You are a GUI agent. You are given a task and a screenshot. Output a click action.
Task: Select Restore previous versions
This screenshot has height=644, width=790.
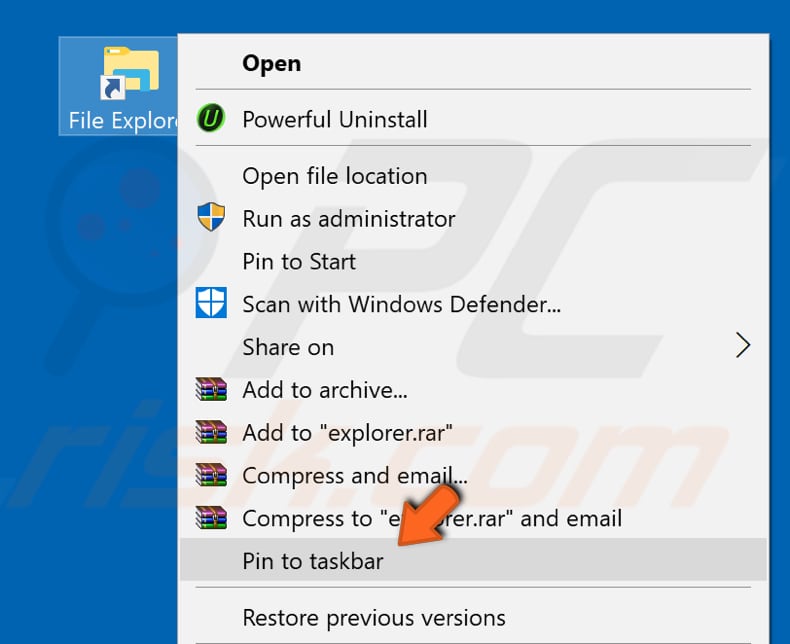[473, 618]
